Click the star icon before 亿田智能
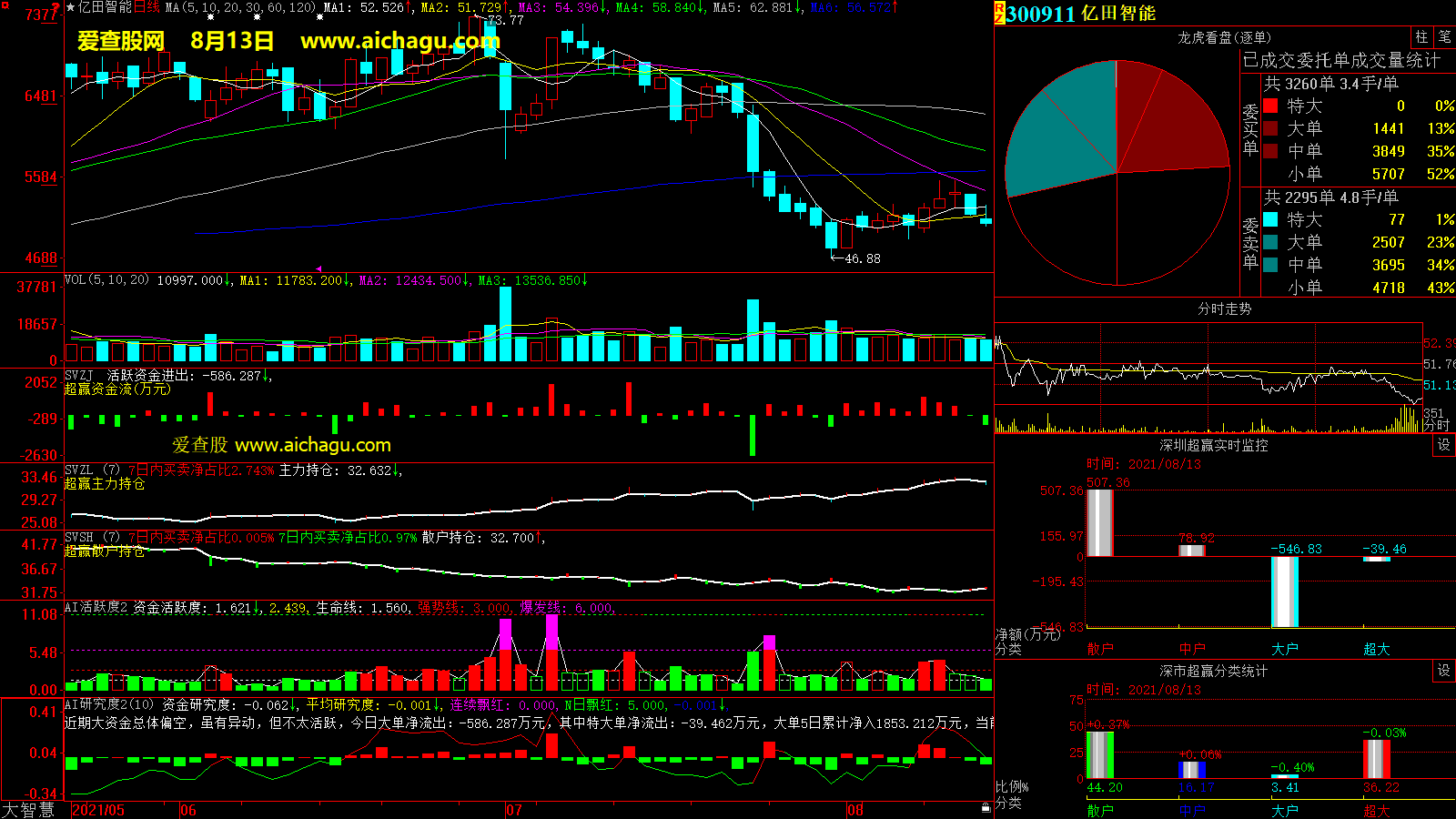1456x819 pixels. (71, 7)
